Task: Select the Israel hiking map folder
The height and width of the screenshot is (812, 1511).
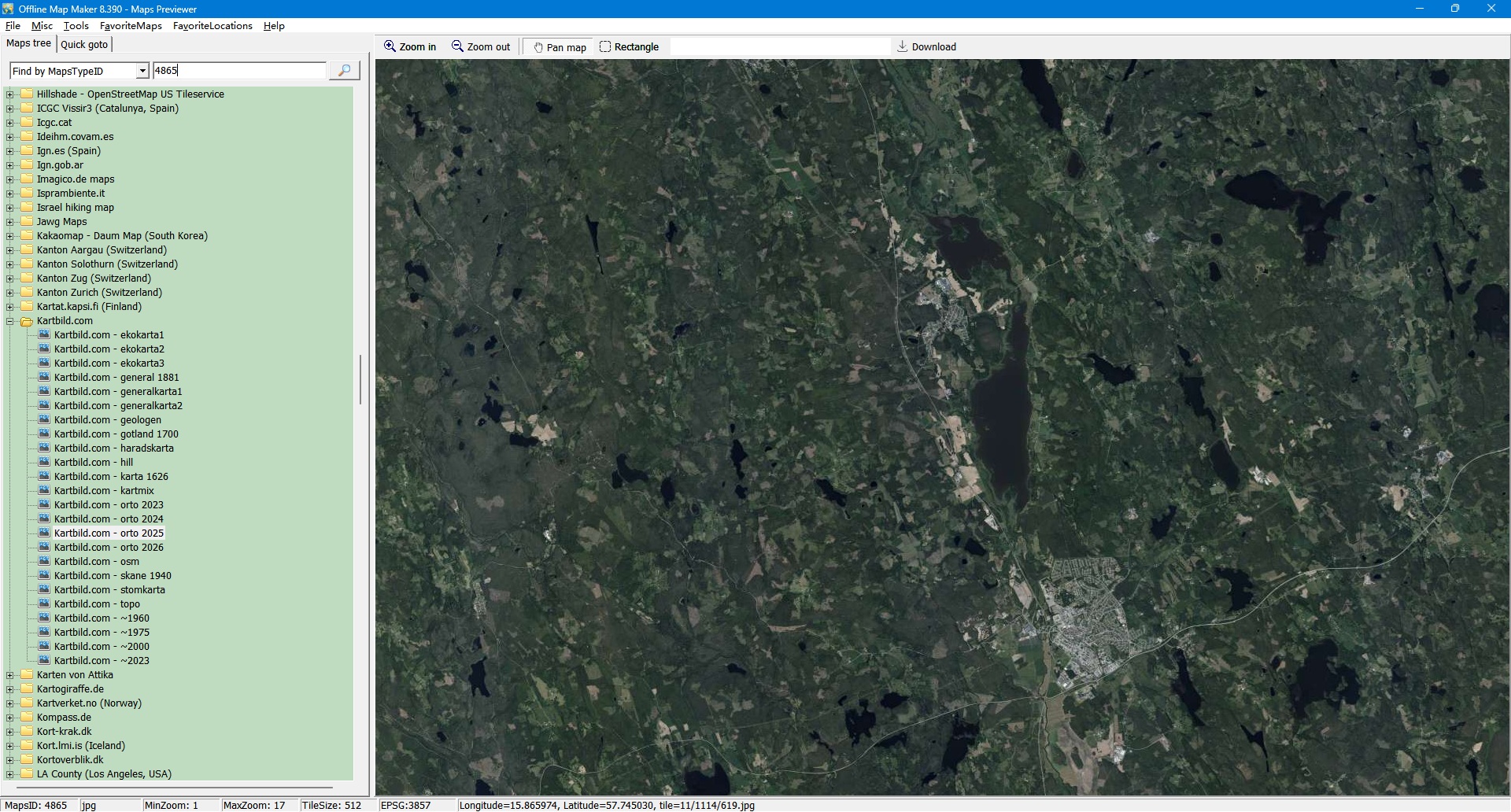Action: (x=76, y=208)
